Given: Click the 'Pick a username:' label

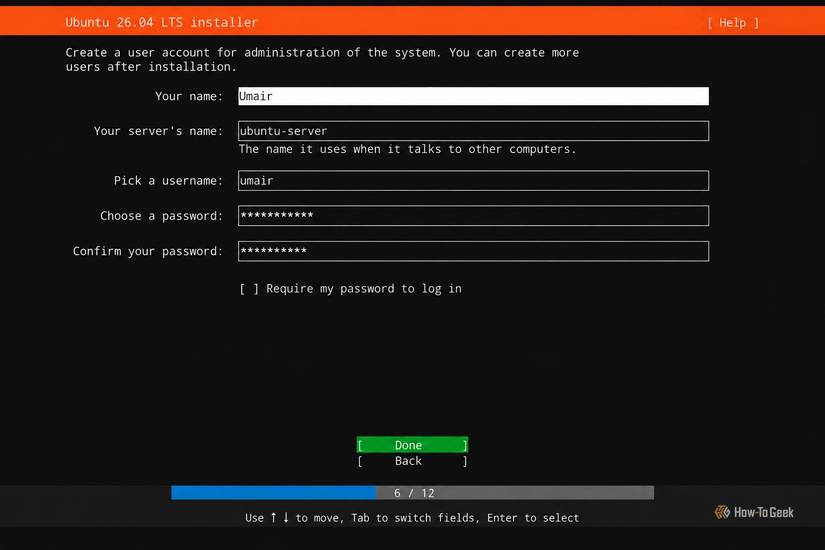Looking at the screenshot, I should point(168,181).
